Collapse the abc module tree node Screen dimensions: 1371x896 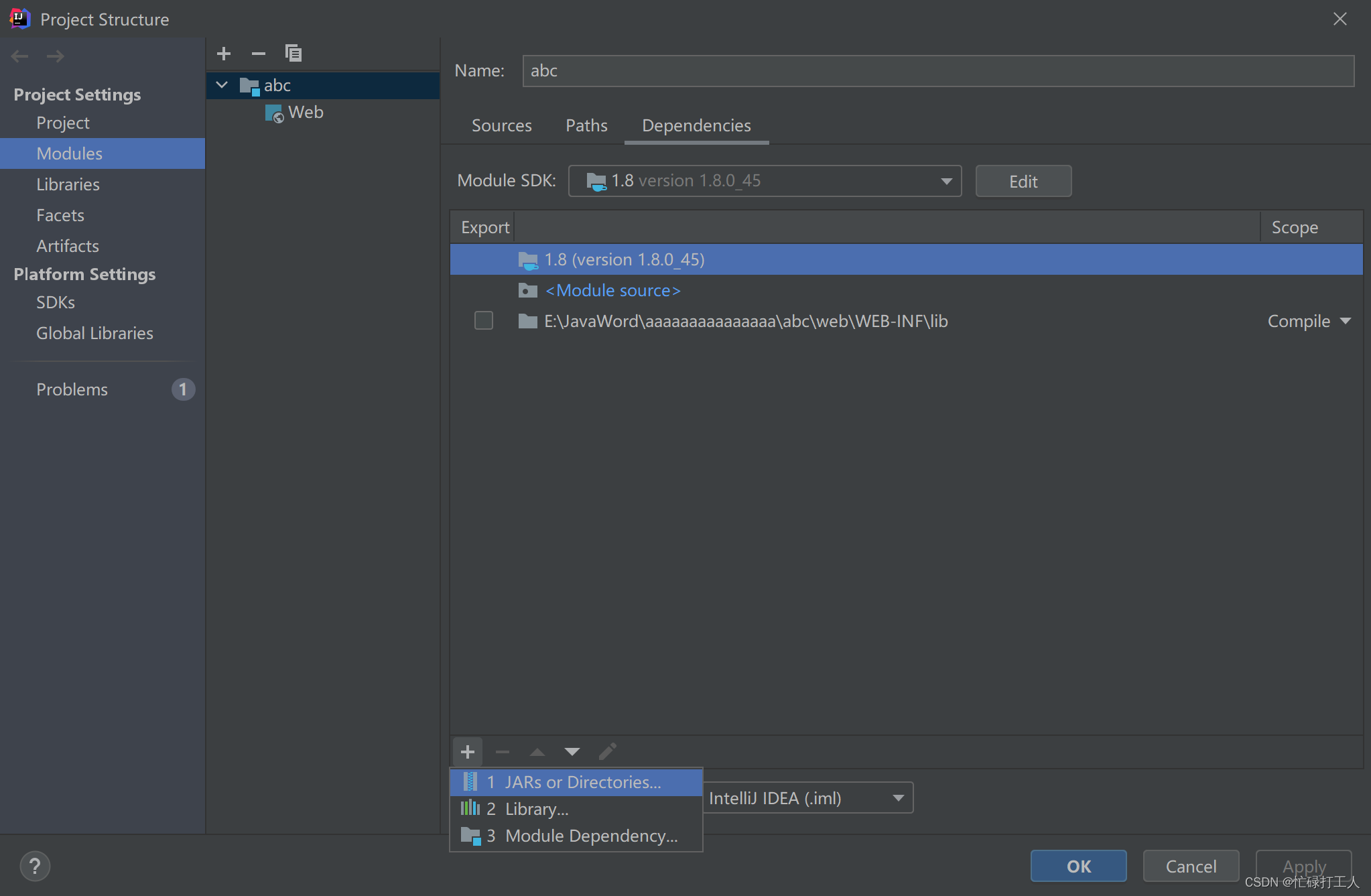pos(222,85)
